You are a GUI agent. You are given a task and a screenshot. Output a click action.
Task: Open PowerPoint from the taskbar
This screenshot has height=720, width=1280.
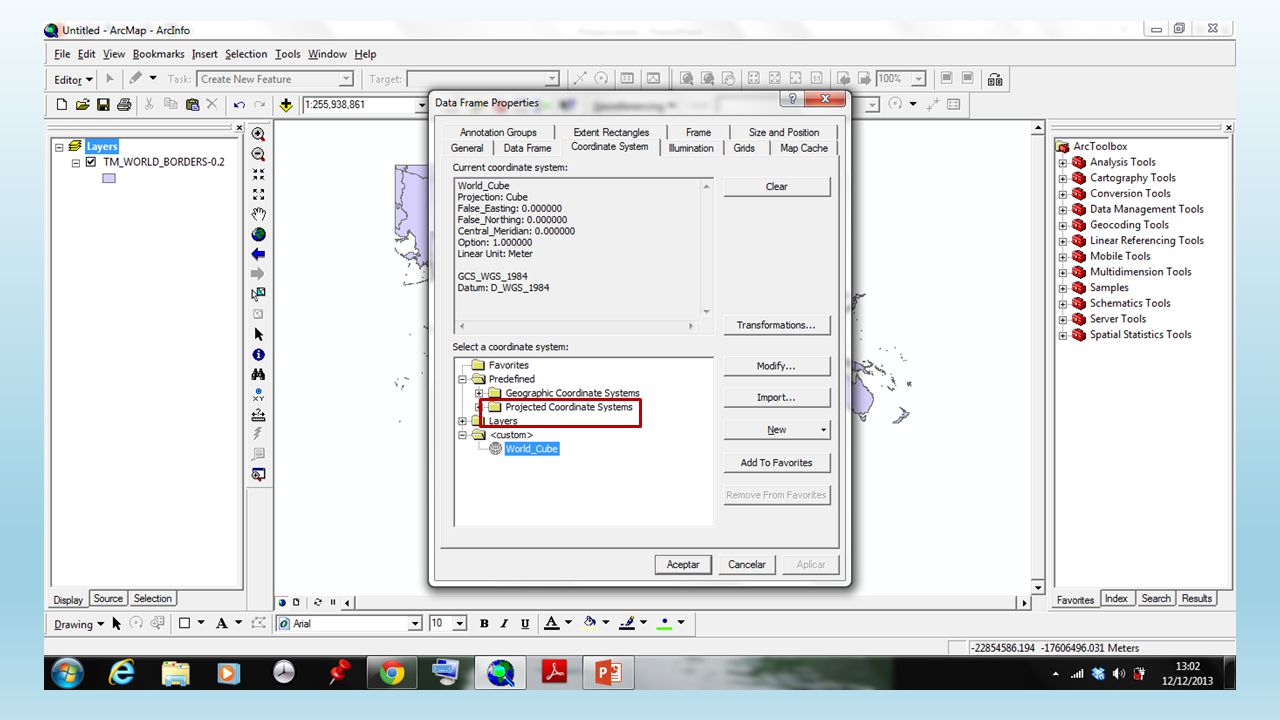pos(608,674)
